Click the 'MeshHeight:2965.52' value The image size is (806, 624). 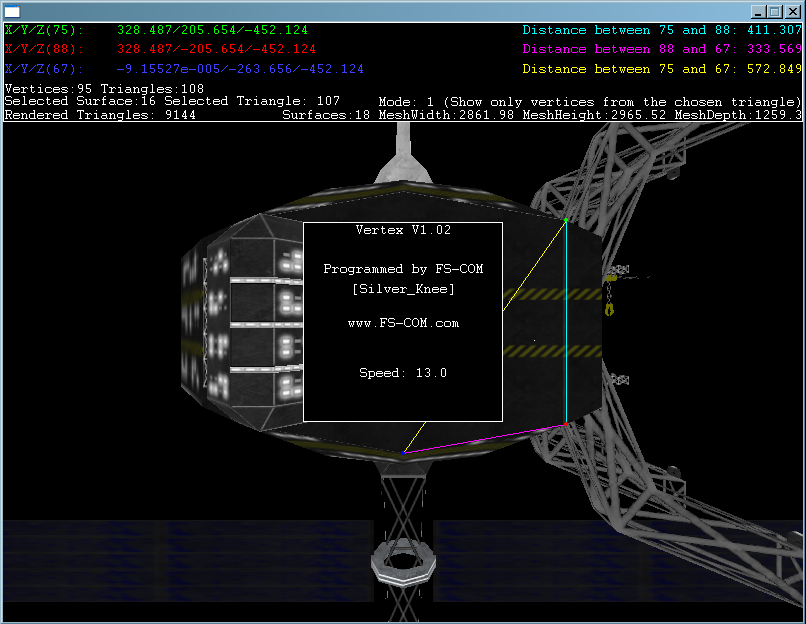[594, 115]
